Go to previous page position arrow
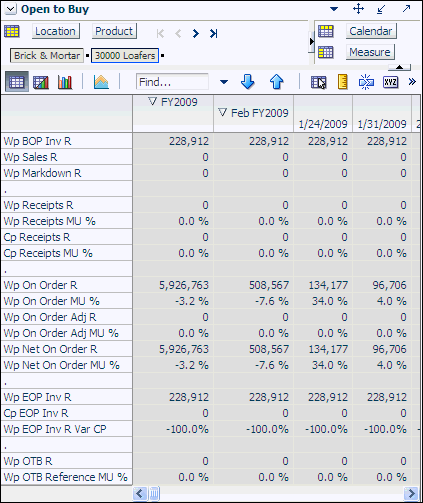Viewport: 423px width, 503px height. 178,33
